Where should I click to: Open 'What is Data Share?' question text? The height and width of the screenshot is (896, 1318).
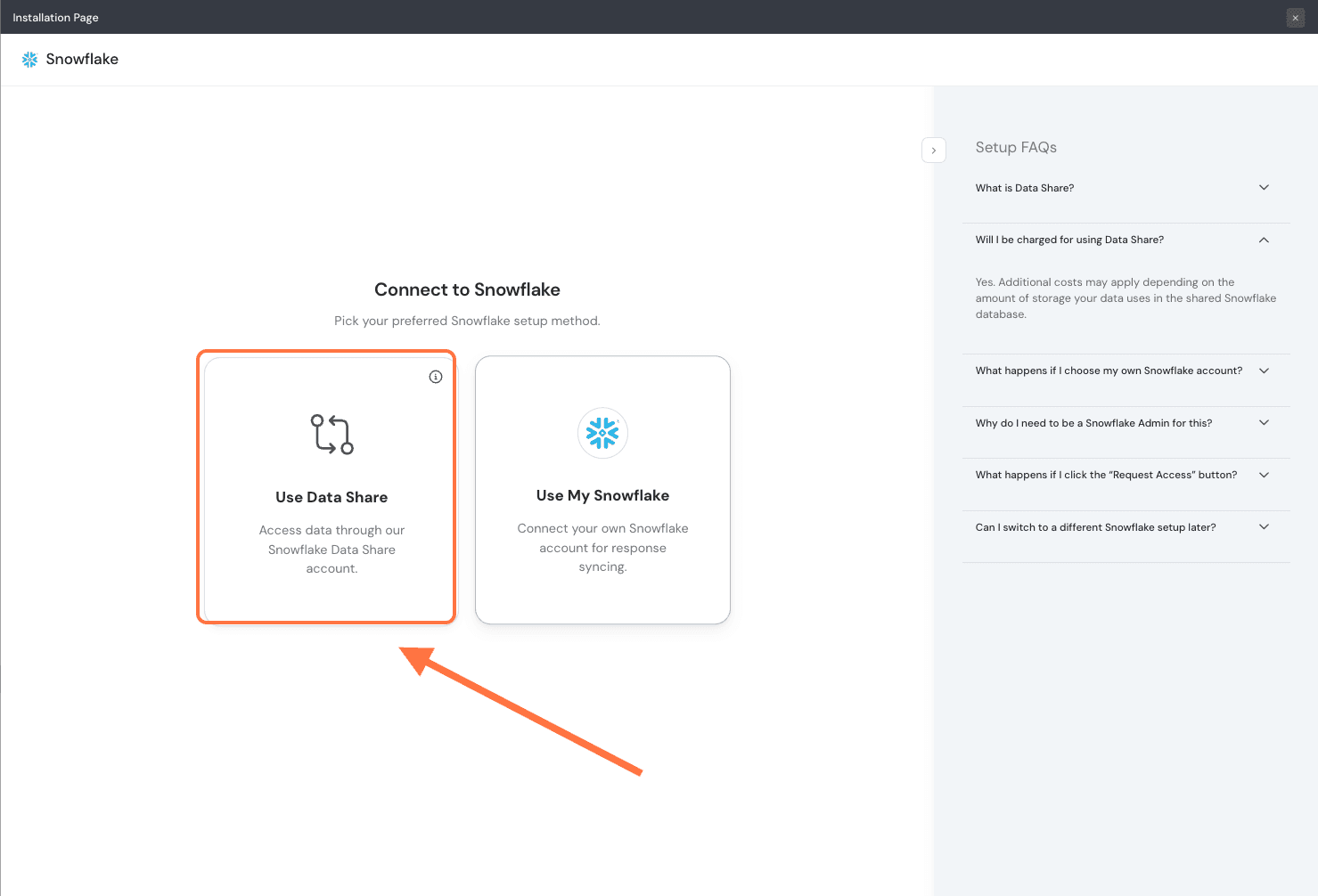1024,188
